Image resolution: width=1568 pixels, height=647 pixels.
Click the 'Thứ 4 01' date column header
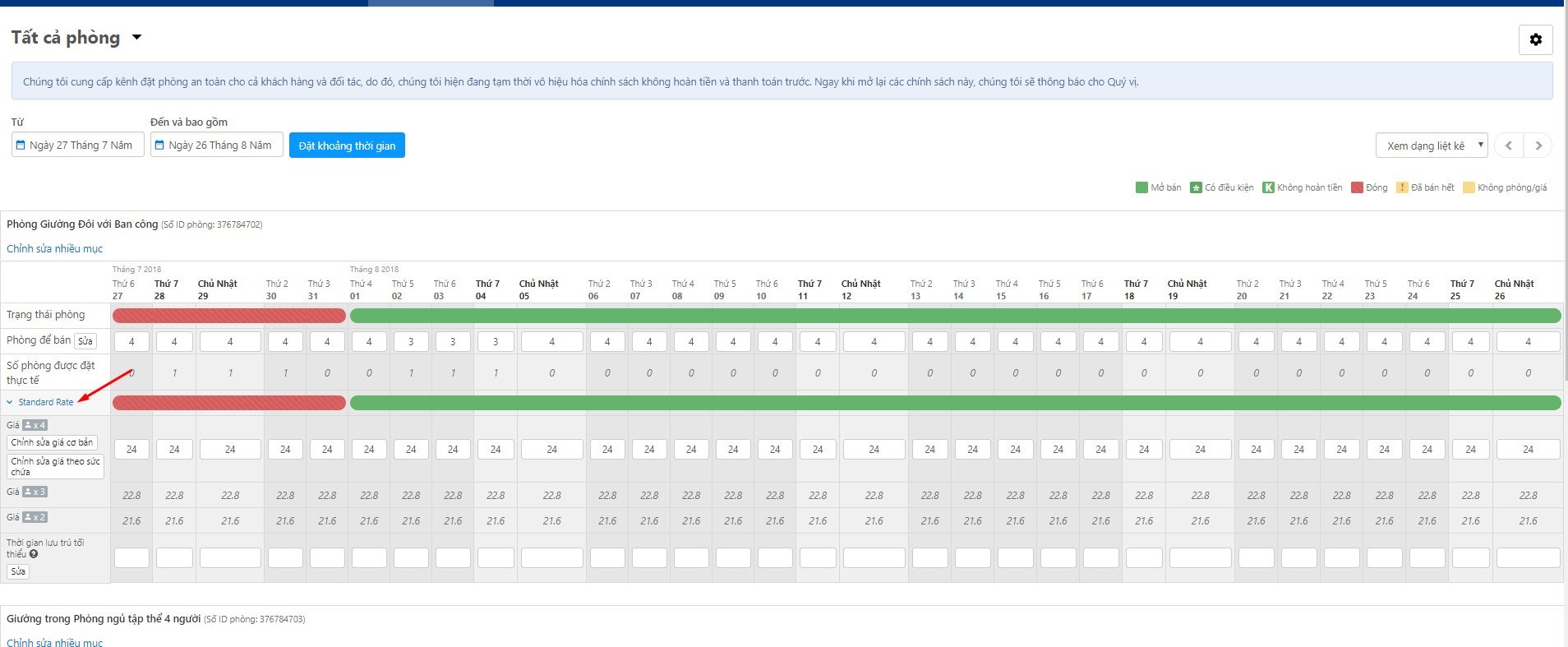(361, 289)
